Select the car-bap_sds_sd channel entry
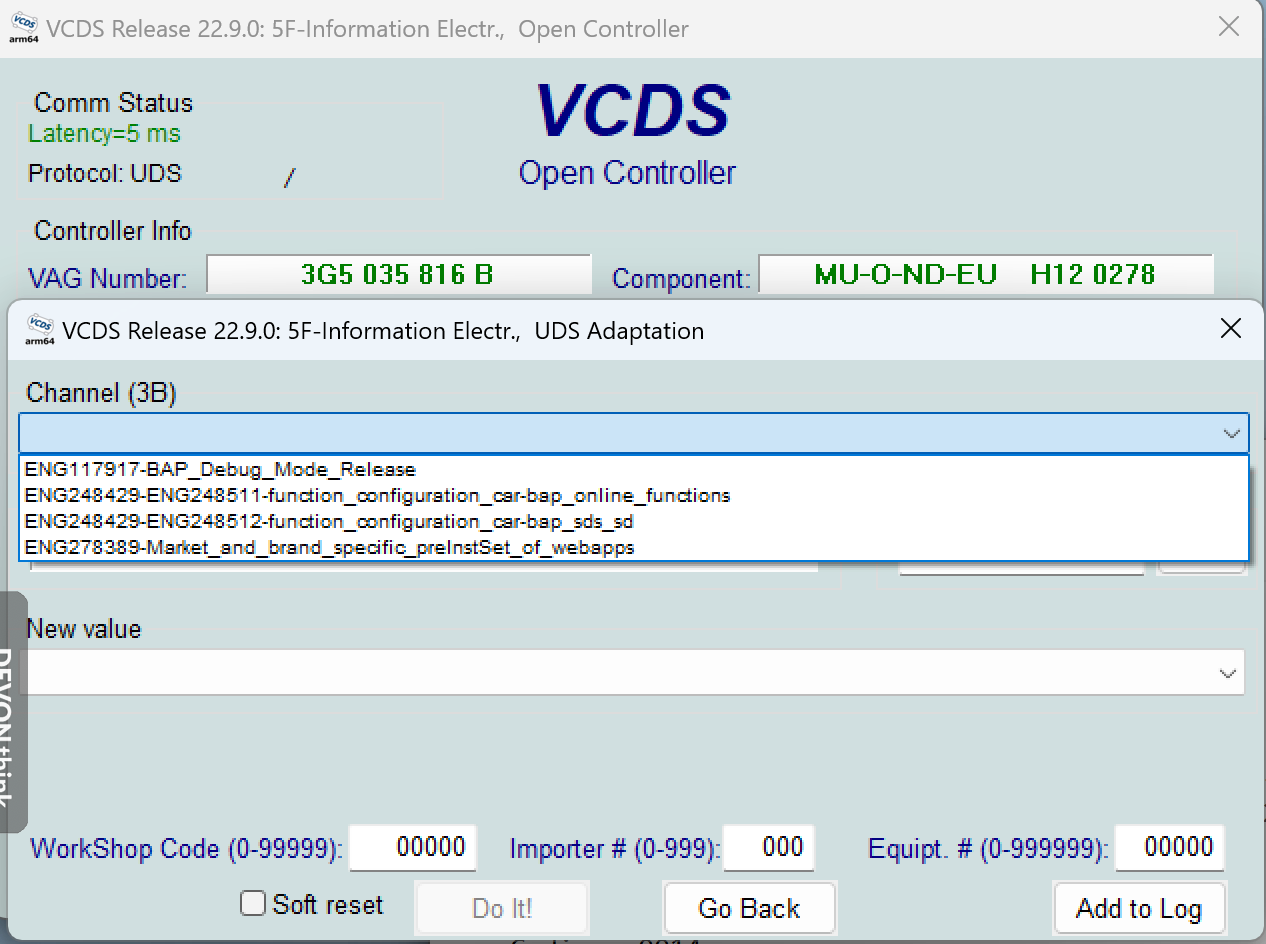Image resolution: width=1266 pixels, height=944 pixels. [634, 521]
